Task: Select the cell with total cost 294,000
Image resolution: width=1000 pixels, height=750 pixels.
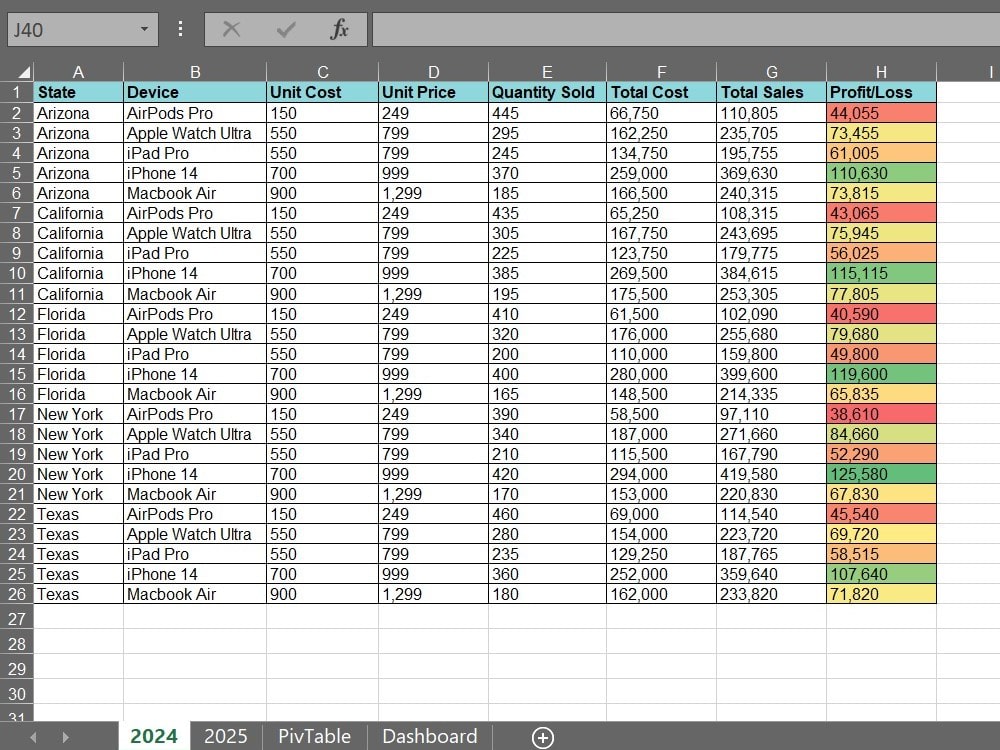Action: tap(661, 474)
